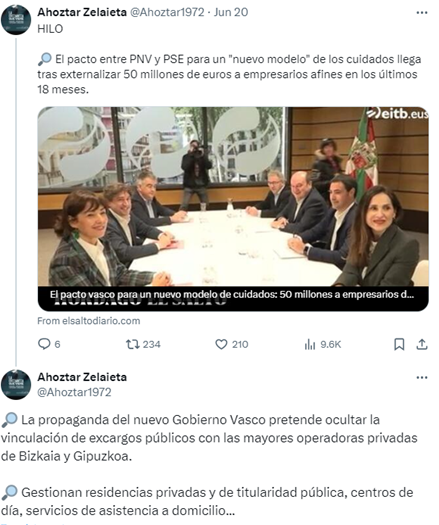Bookmark the first tweet

point(399,344)
